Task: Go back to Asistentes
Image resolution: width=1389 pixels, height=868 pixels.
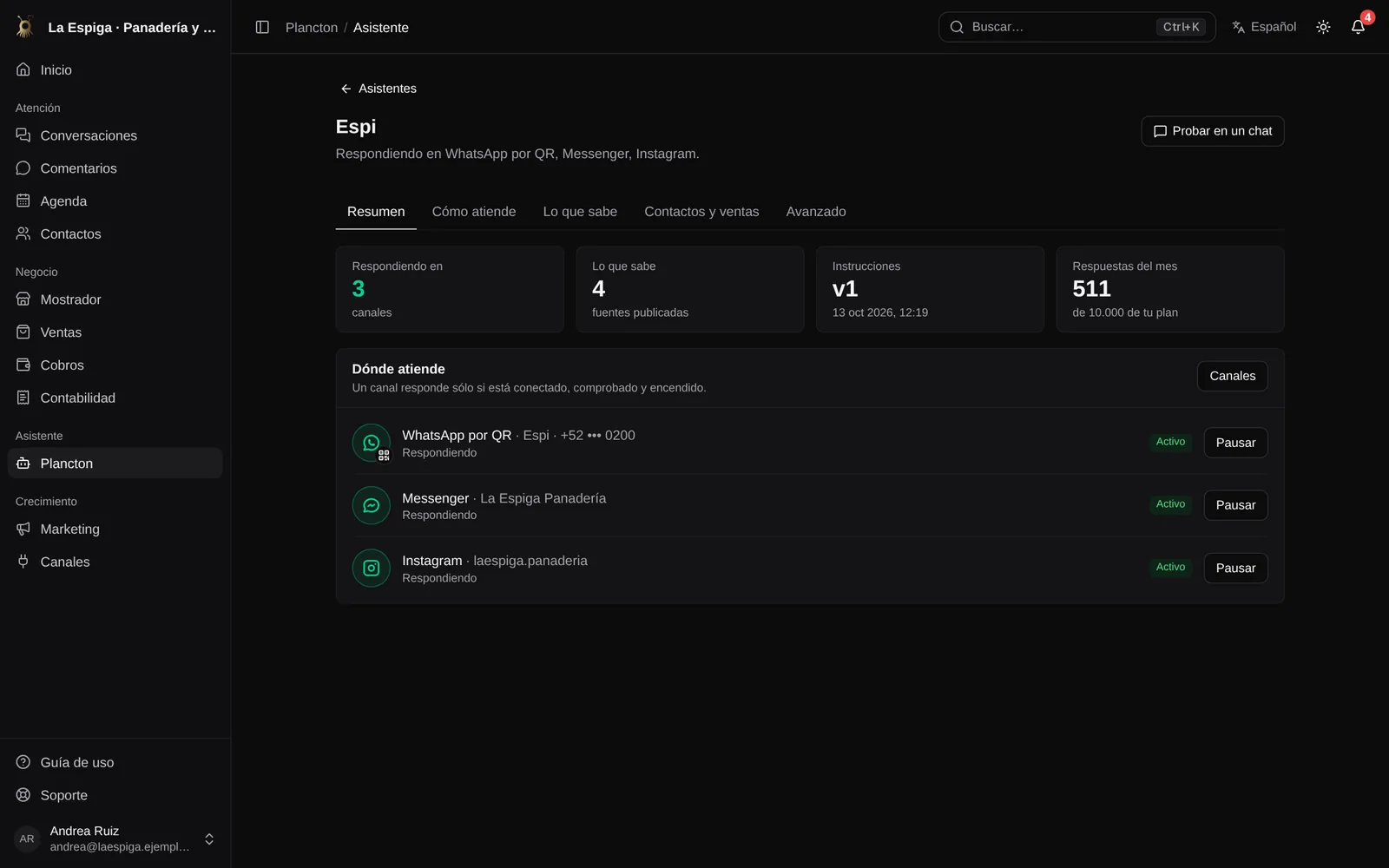Action: 379,89
